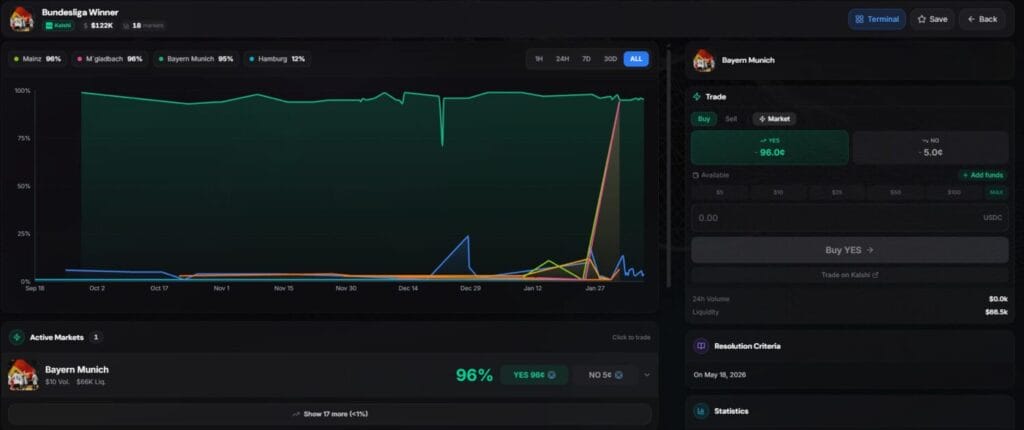Choose the MAX amount
The height and width of the screenshot is (430, 1024).
coord(997,192)
